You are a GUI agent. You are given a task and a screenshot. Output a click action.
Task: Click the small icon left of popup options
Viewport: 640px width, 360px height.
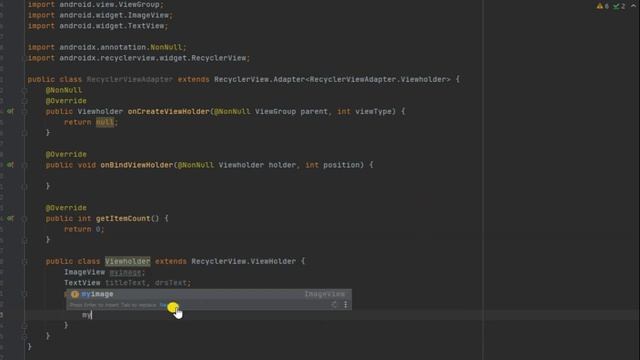point(334,305)
